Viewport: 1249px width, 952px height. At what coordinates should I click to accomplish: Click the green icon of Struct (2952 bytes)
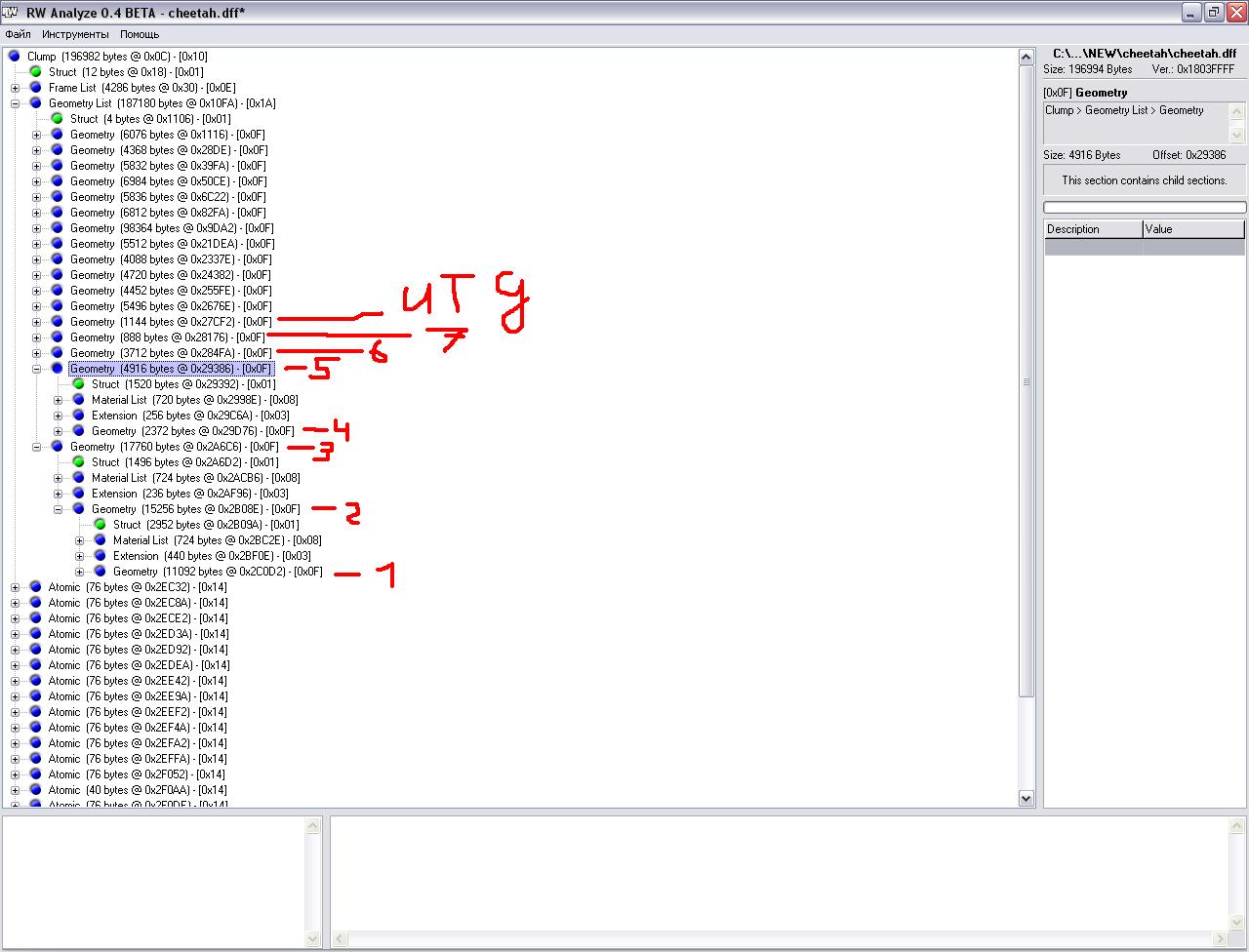pyautogui.click(x=100, y=525)
